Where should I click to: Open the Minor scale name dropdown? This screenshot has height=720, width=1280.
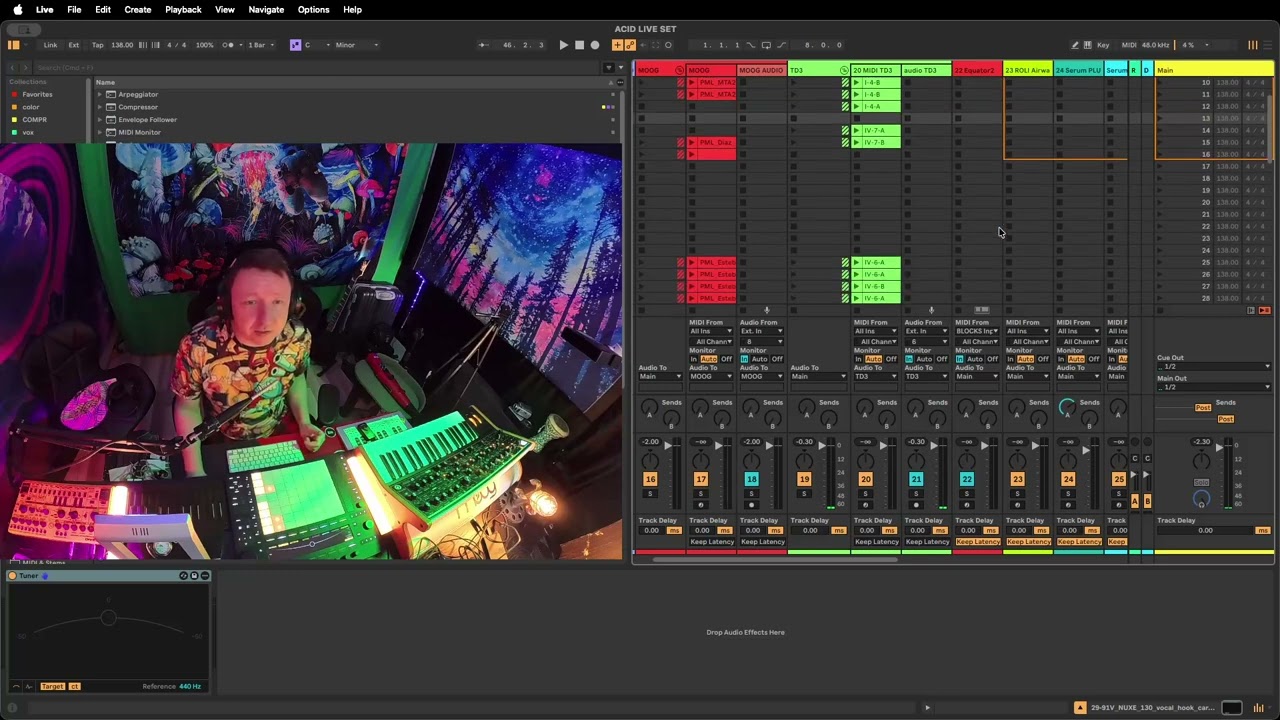[357, 45]
